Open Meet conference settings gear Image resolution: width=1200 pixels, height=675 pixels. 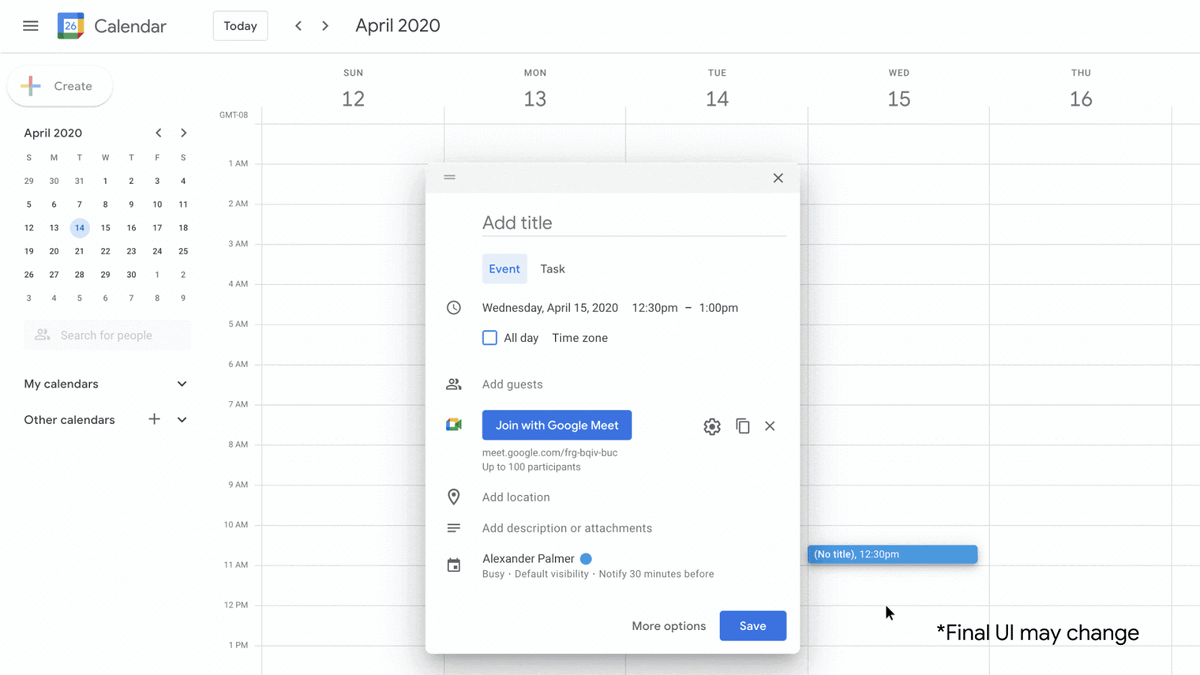pyautogui.click(x=712, y=426)
